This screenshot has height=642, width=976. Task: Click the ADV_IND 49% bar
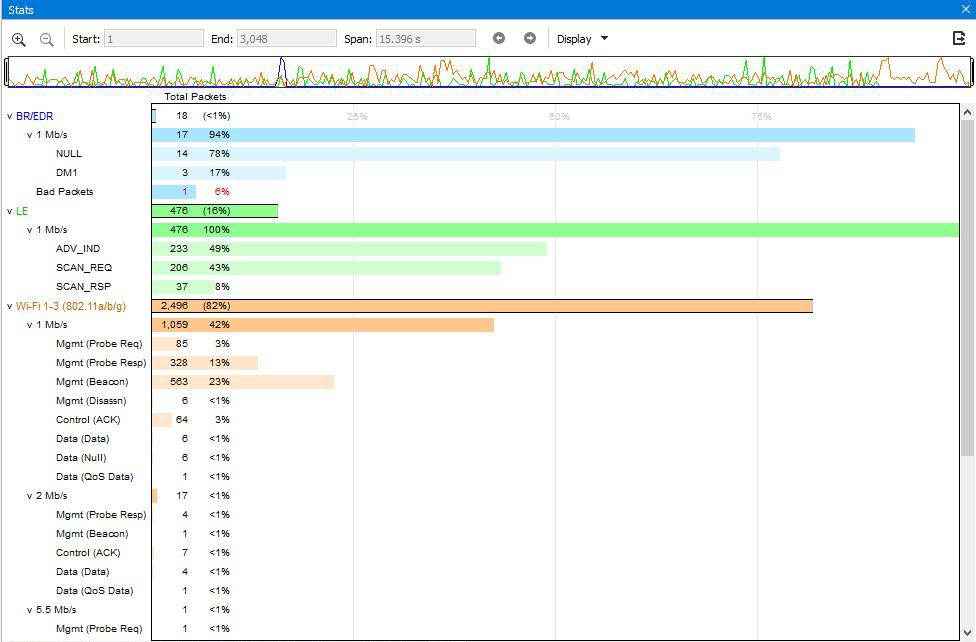pyautogui.click(x=350, y=249)
